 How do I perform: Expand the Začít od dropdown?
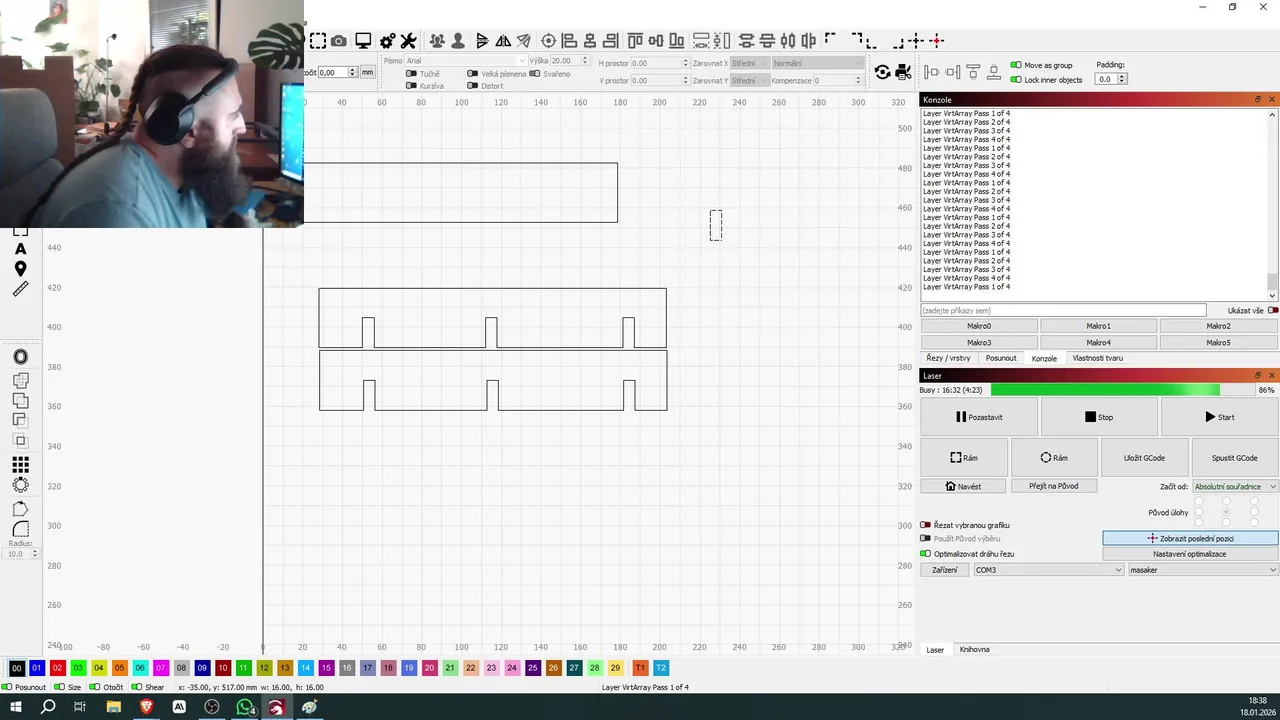pos(1235,486)
